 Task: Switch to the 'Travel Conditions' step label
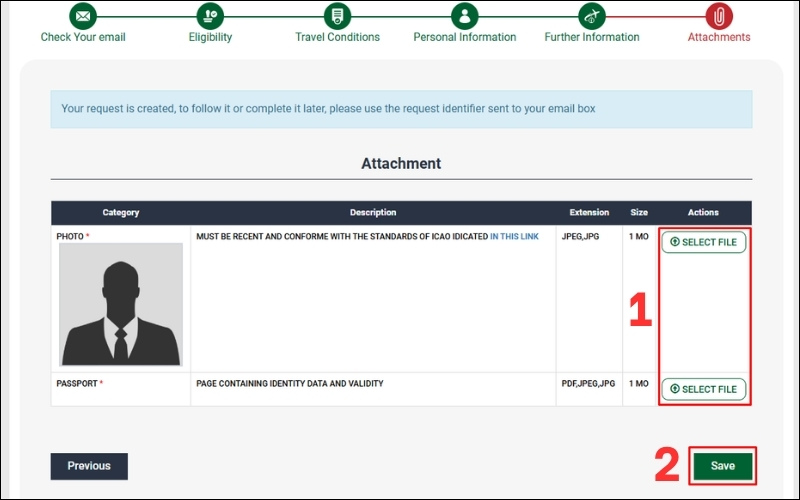337,38
